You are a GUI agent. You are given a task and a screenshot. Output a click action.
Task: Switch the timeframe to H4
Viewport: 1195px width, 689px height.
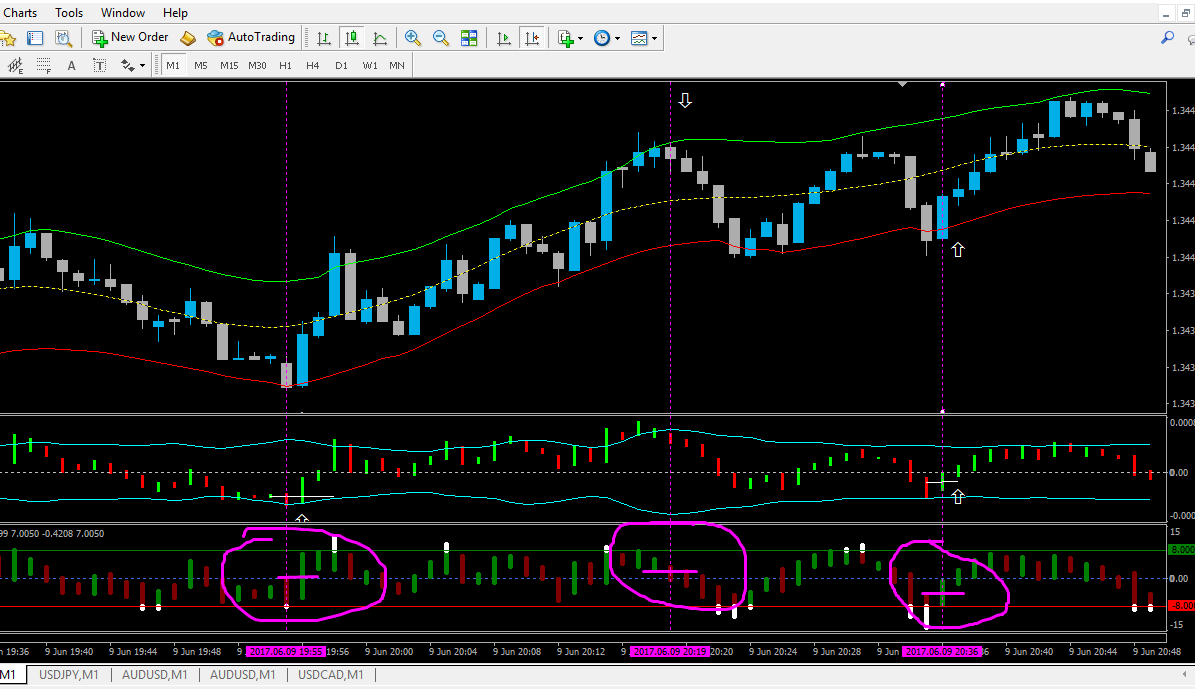[x=312, y=66]
